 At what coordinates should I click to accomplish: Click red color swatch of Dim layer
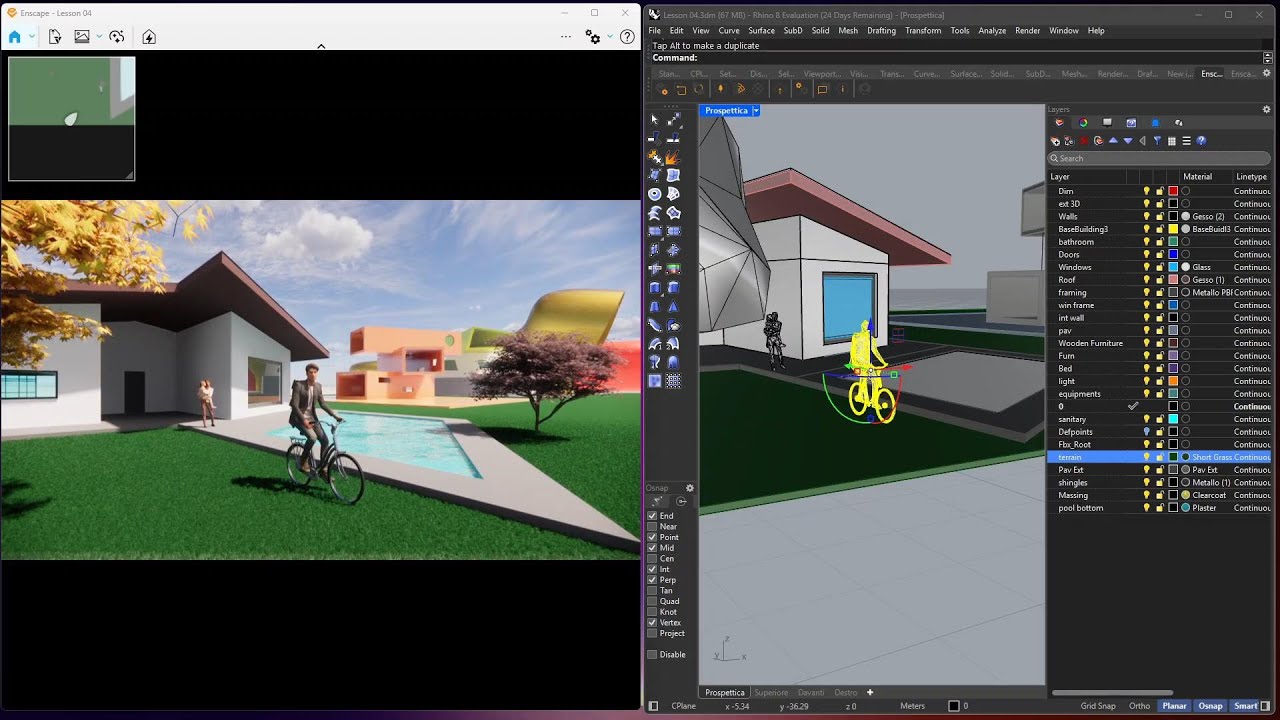1173,191
